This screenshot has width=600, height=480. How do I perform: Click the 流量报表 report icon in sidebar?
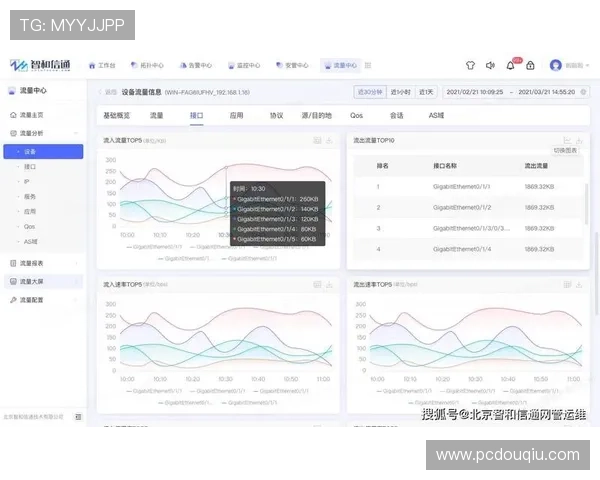(x=13, y=263)
